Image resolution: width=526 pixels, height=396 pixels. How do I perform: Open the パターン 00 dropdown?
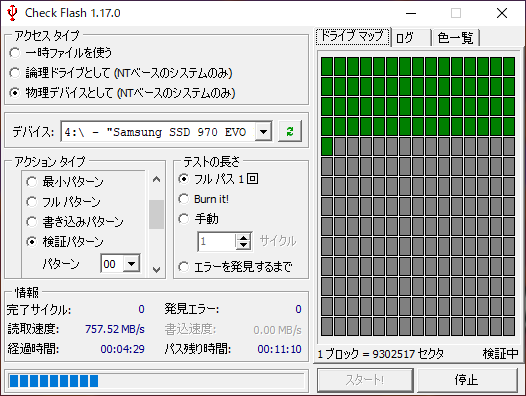[131, 264]
